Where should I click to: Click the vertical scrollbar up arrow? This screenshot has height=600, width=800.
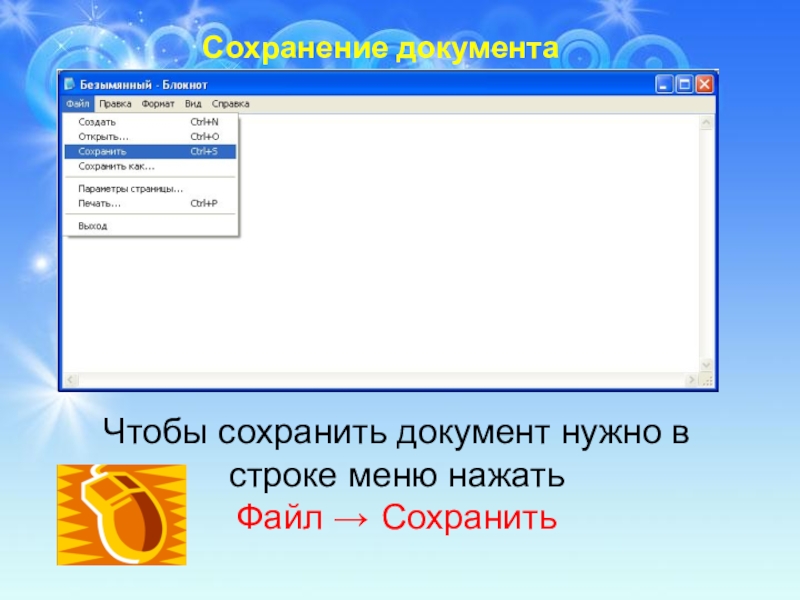pyautogui.click(x=706, y=123)
